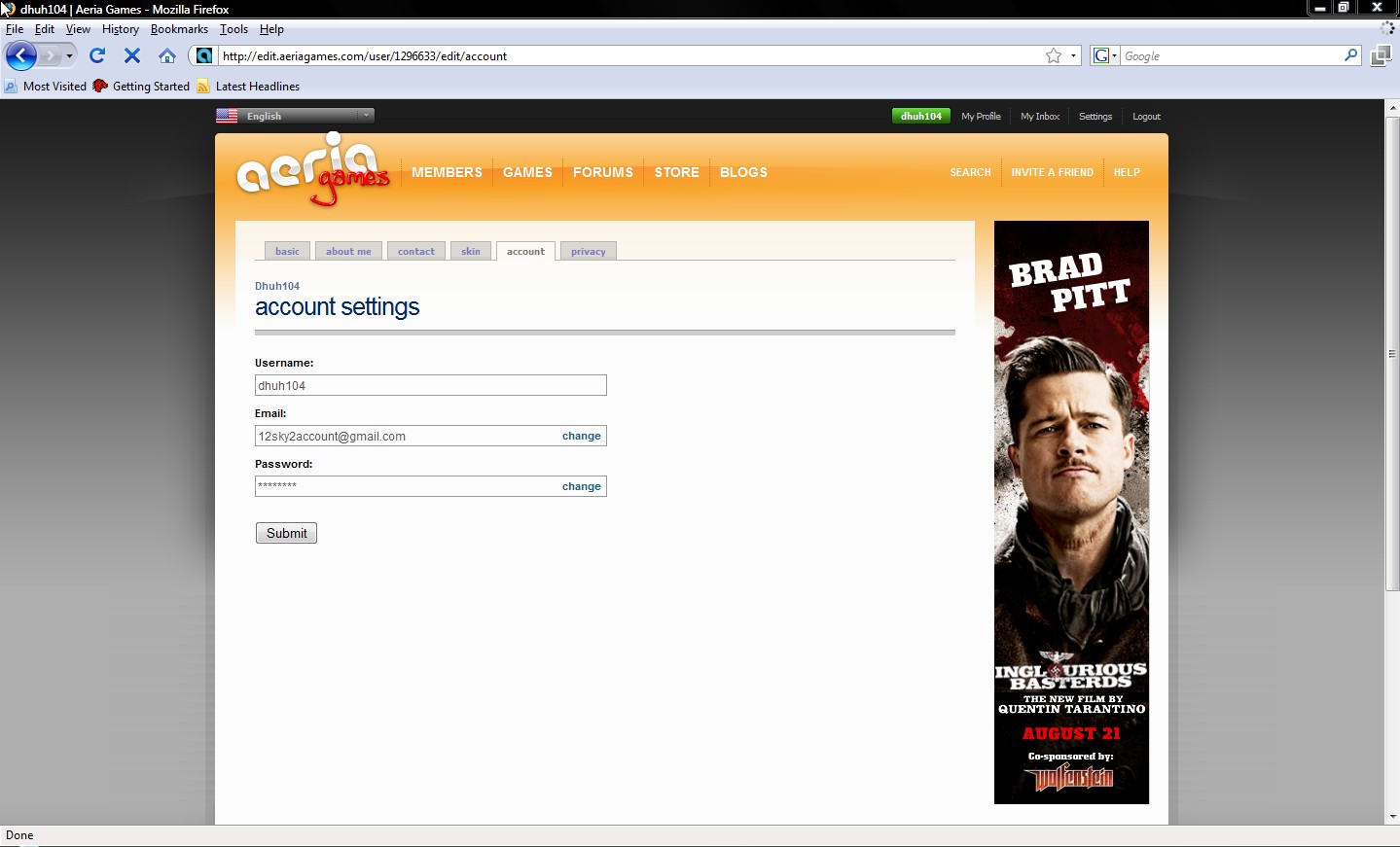1400x847 pixels.
Task: Open the Edit menu
Action: (x=45, y=29)
